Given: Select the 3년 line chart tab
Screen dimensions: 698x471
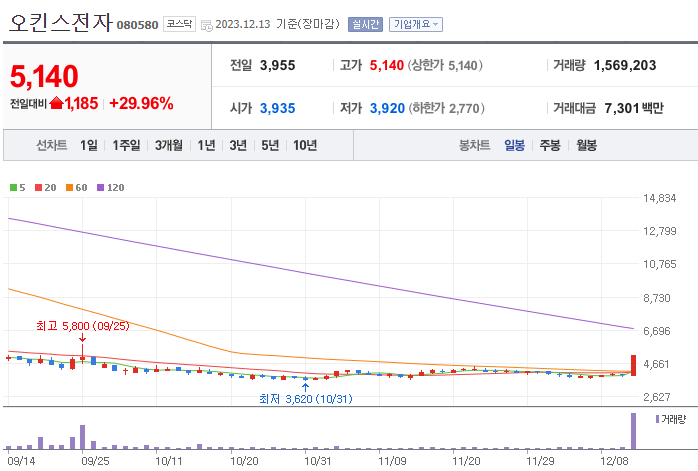Looking at the screenshot, I should (238, 145).
